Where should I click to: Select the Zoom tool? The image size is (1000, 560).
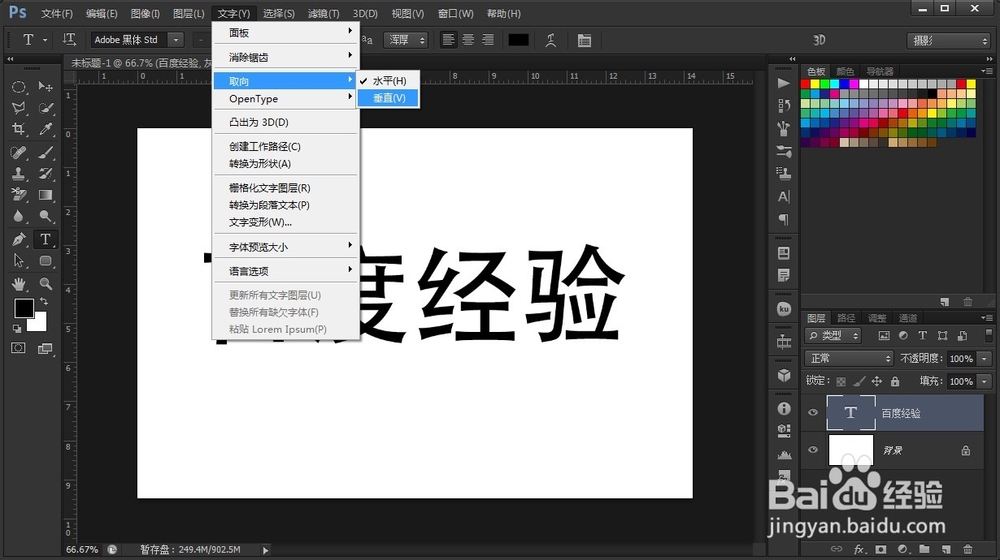pyautogui.click(x=45, y=284)
